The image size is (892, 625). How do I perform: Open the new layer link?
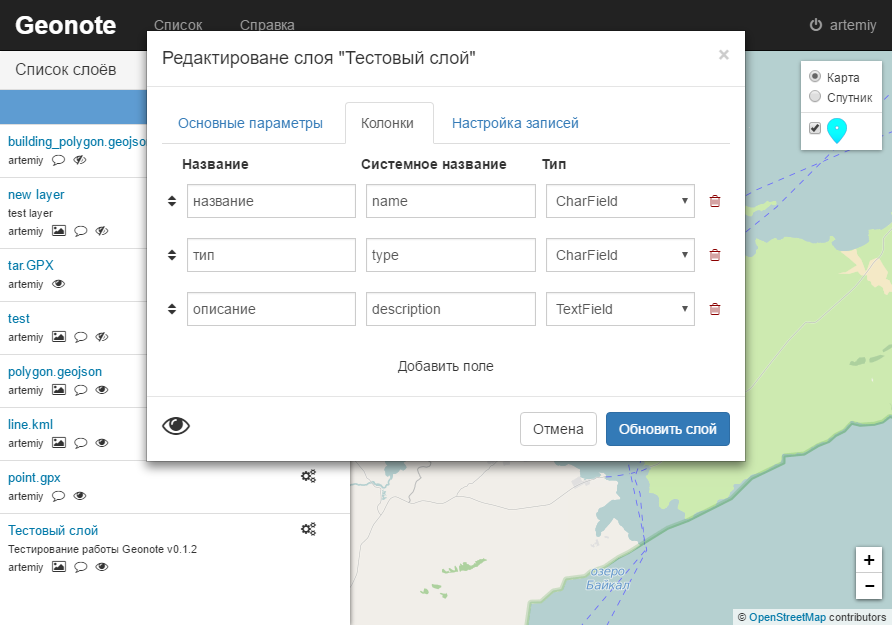point(36,194)
